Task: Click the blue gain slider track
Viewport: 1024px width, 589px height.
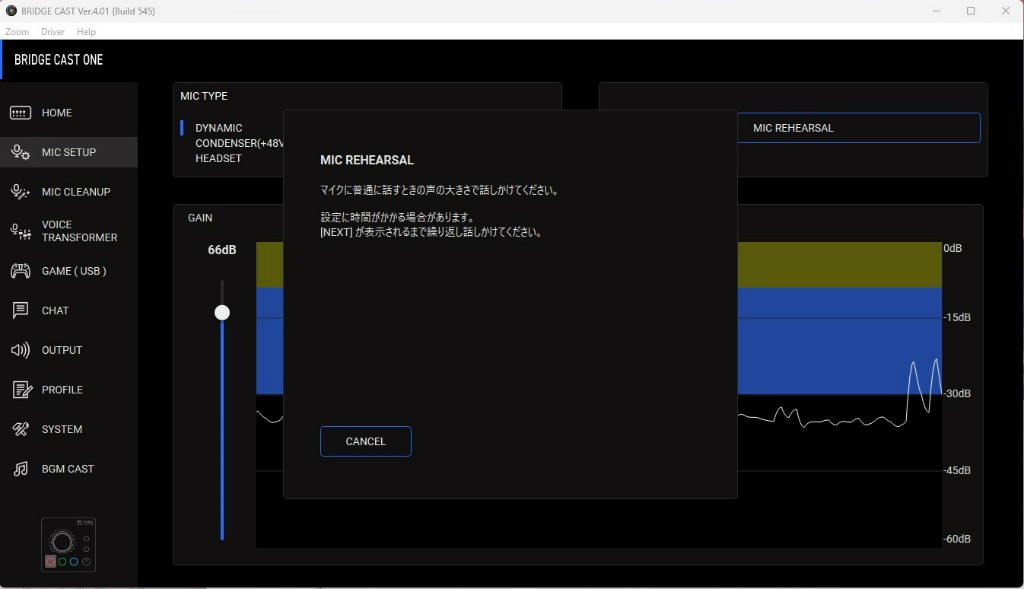Action: pos(222,431)
